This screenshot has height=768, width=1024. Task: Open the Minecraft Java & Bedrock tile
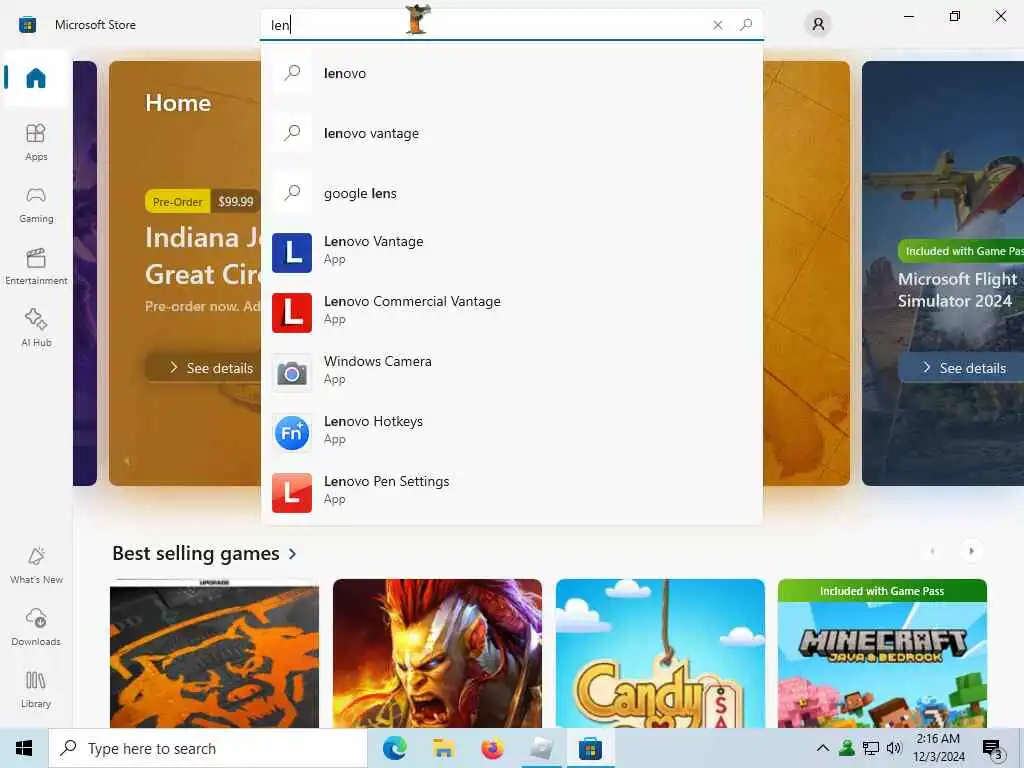pyautogui.click(x=882, y=653)
